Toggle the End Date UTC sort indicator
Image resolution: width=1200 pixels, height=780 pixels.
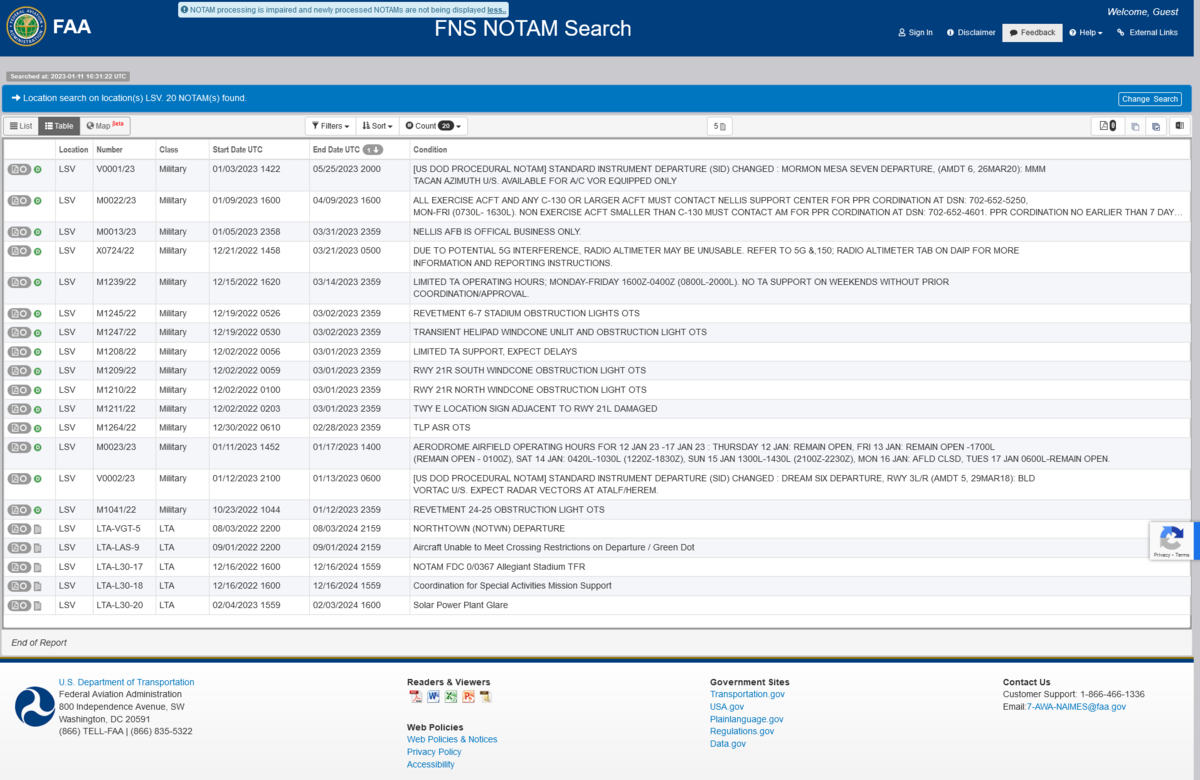(372, 150)
